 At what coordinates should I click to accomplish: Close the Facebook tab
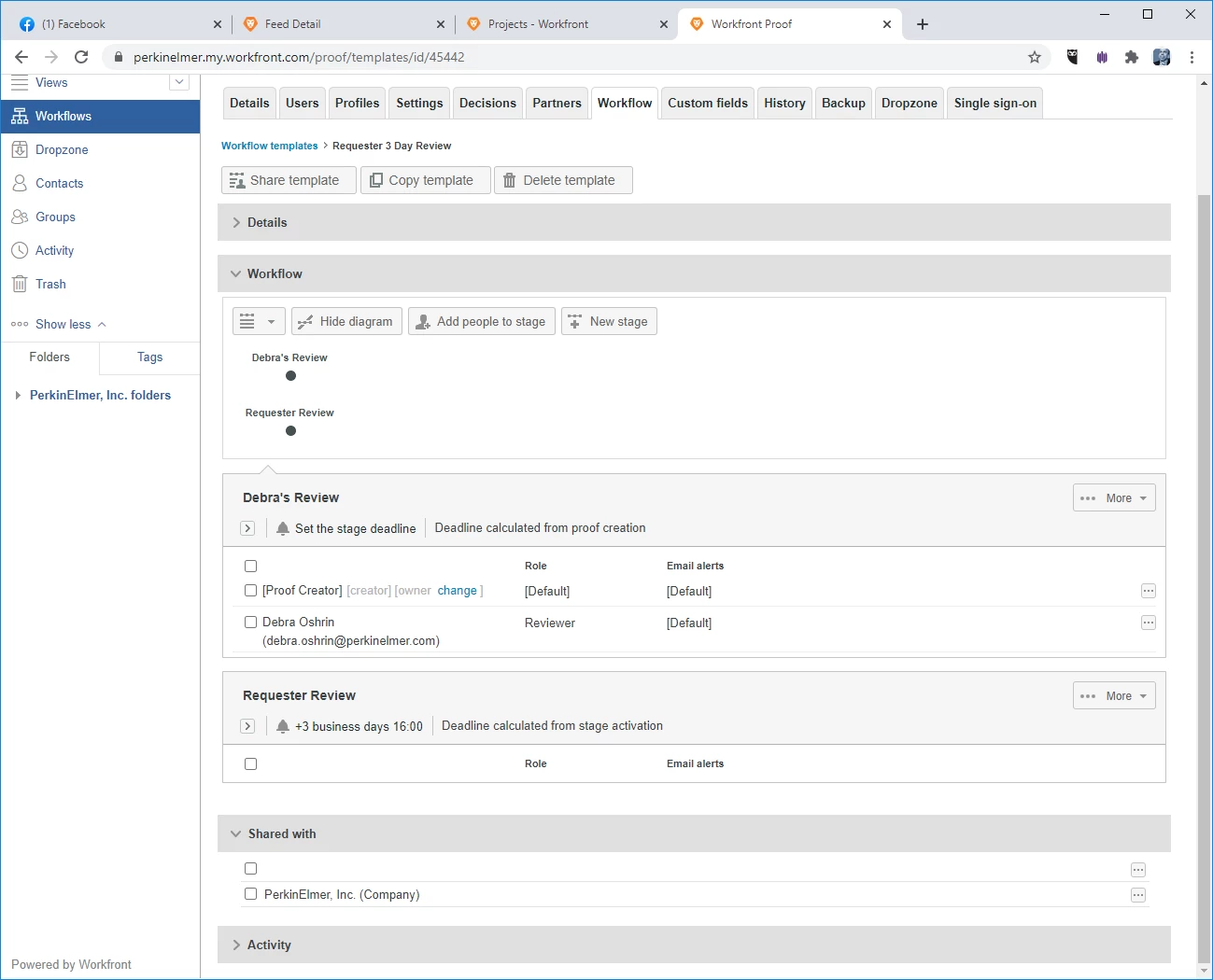[x=218, y=24]
